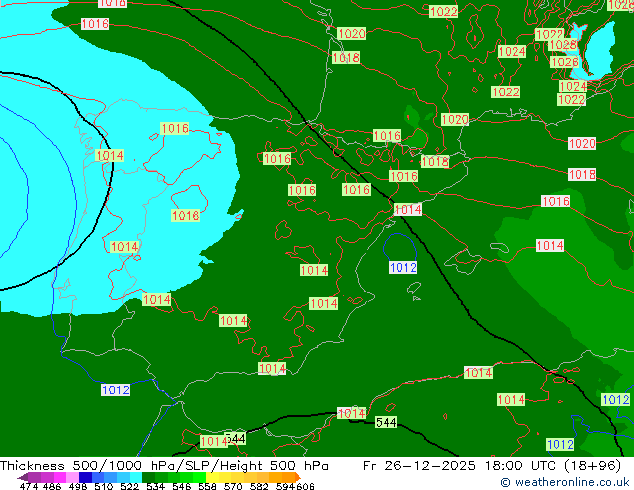Select the magenta legend swatch before light pink
Screen dimensions: 634x490
(x=60, y=477)
